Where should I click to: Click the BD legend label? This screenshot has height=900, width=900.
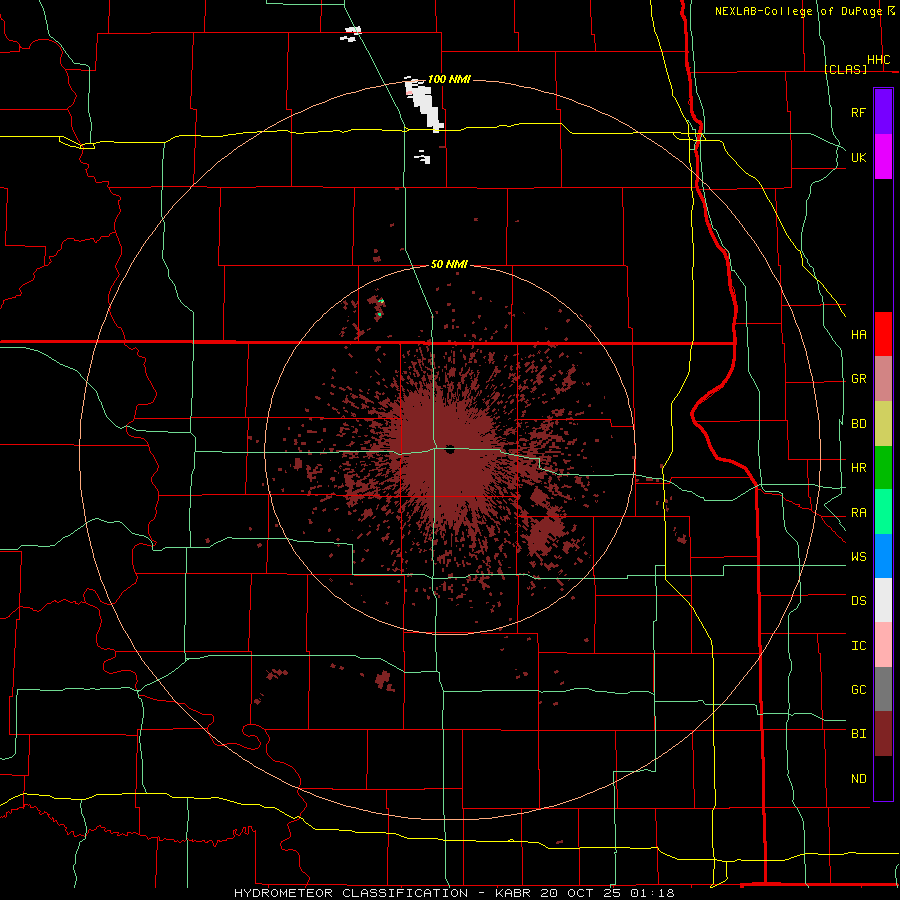coord(859,424)
